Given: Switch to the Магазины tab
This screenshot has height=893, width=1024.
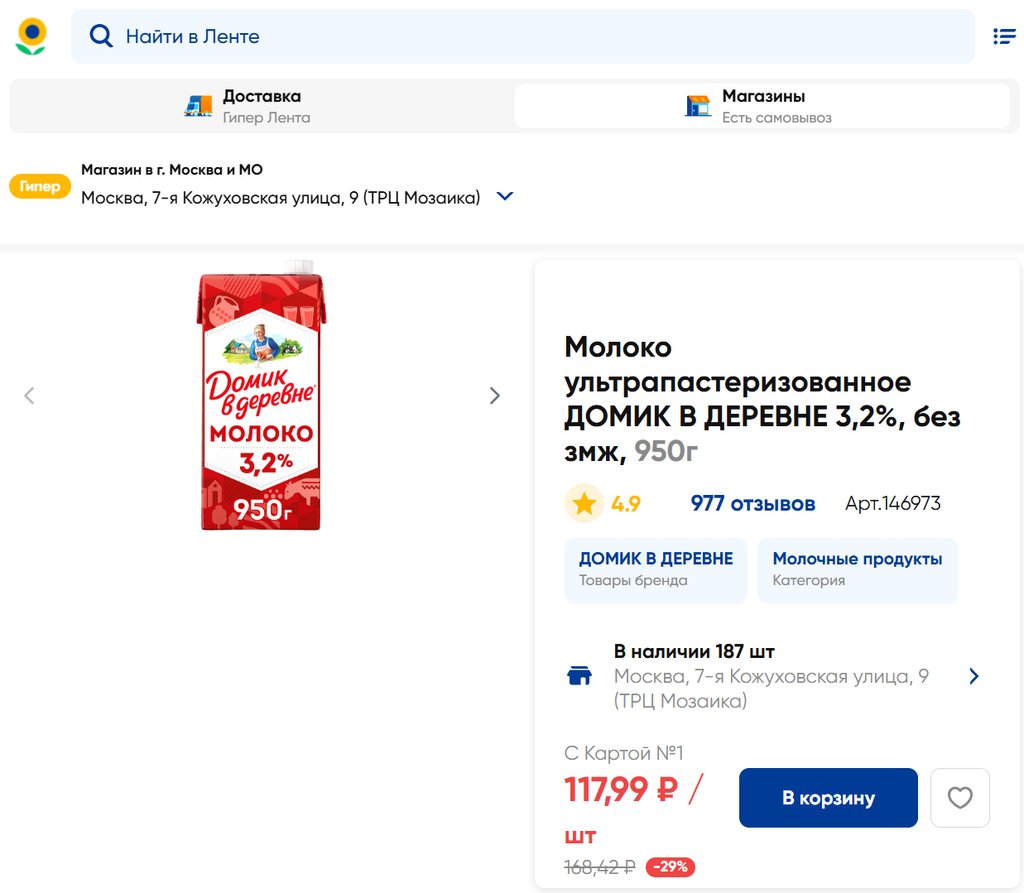Looking at the screenshot, I should [x=762, y=106].
